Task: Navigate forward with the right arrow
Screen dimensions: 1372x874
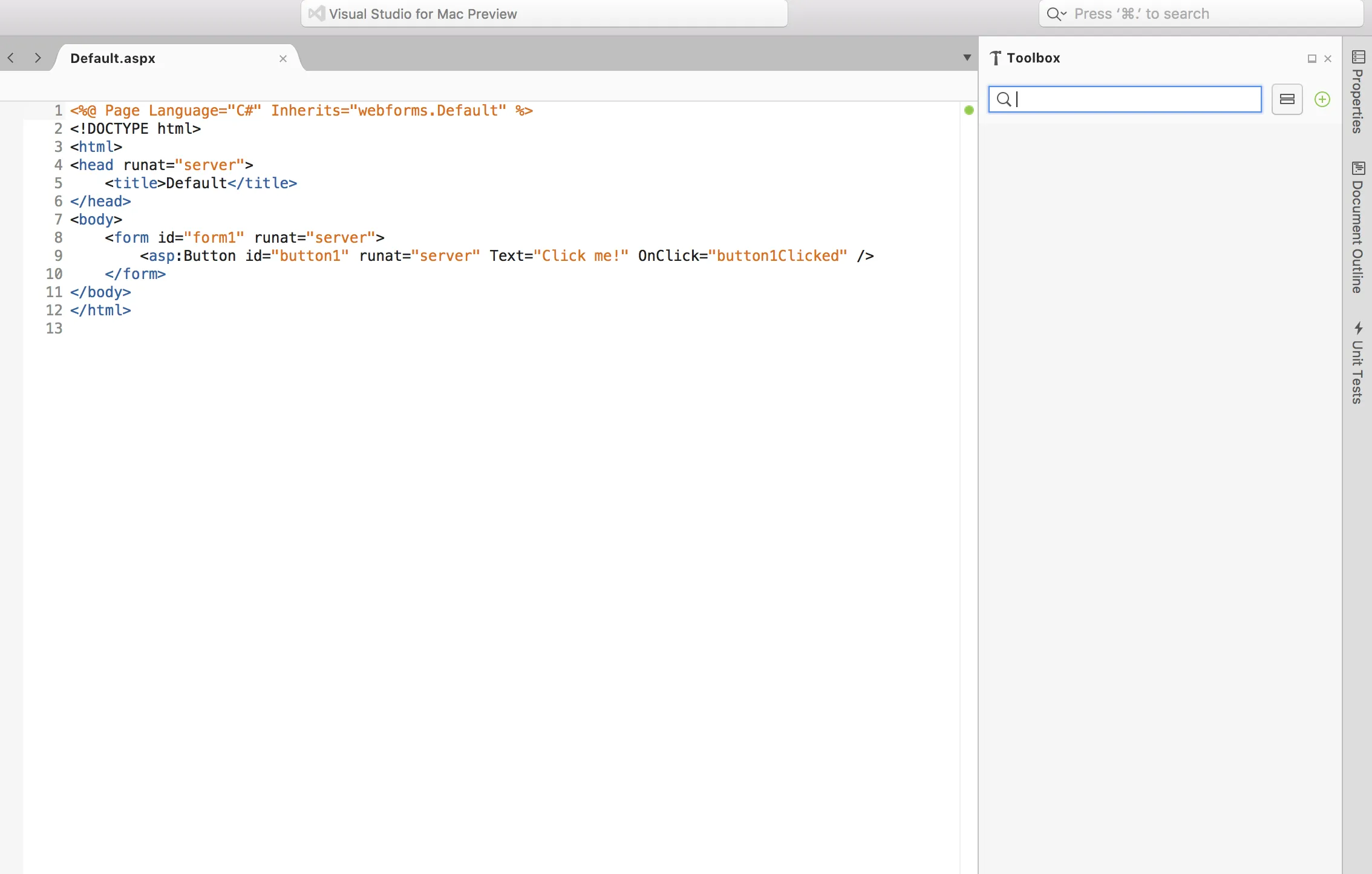Action: pyautogui.click(x=38, y=58)
